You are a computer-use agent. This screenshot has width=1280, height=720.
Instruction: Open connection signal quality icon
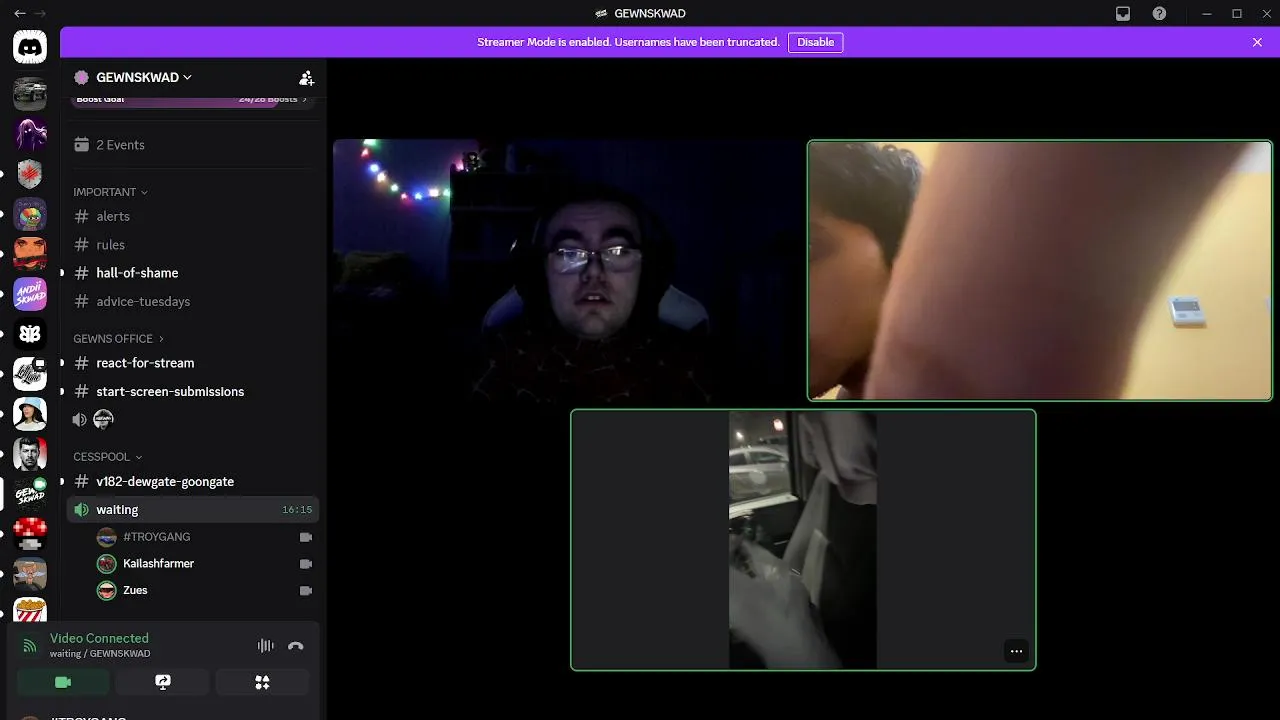(30, 646)
